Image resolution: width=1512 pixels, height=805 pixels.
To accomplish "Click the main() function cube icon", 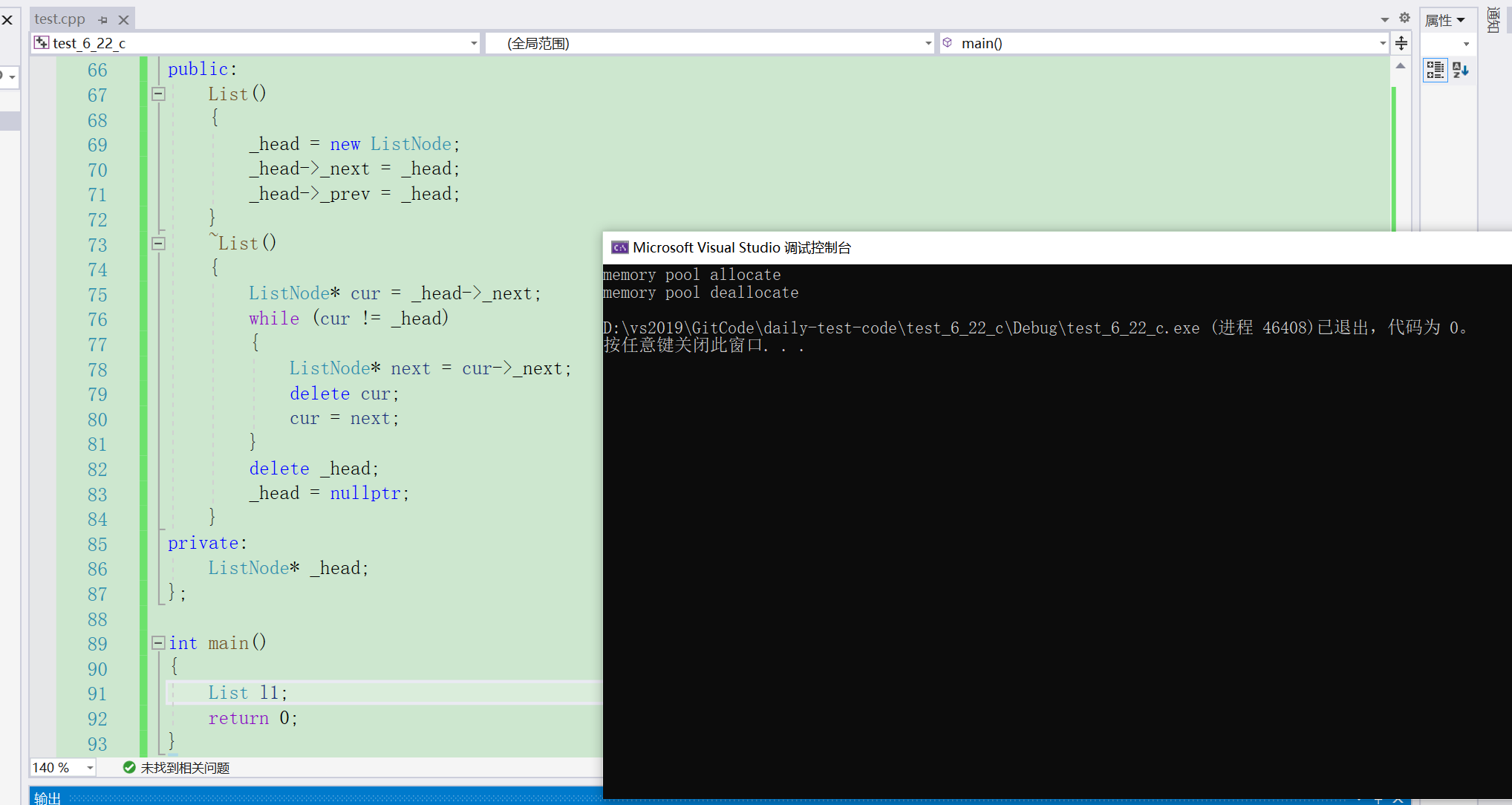I will click(948, 43).
